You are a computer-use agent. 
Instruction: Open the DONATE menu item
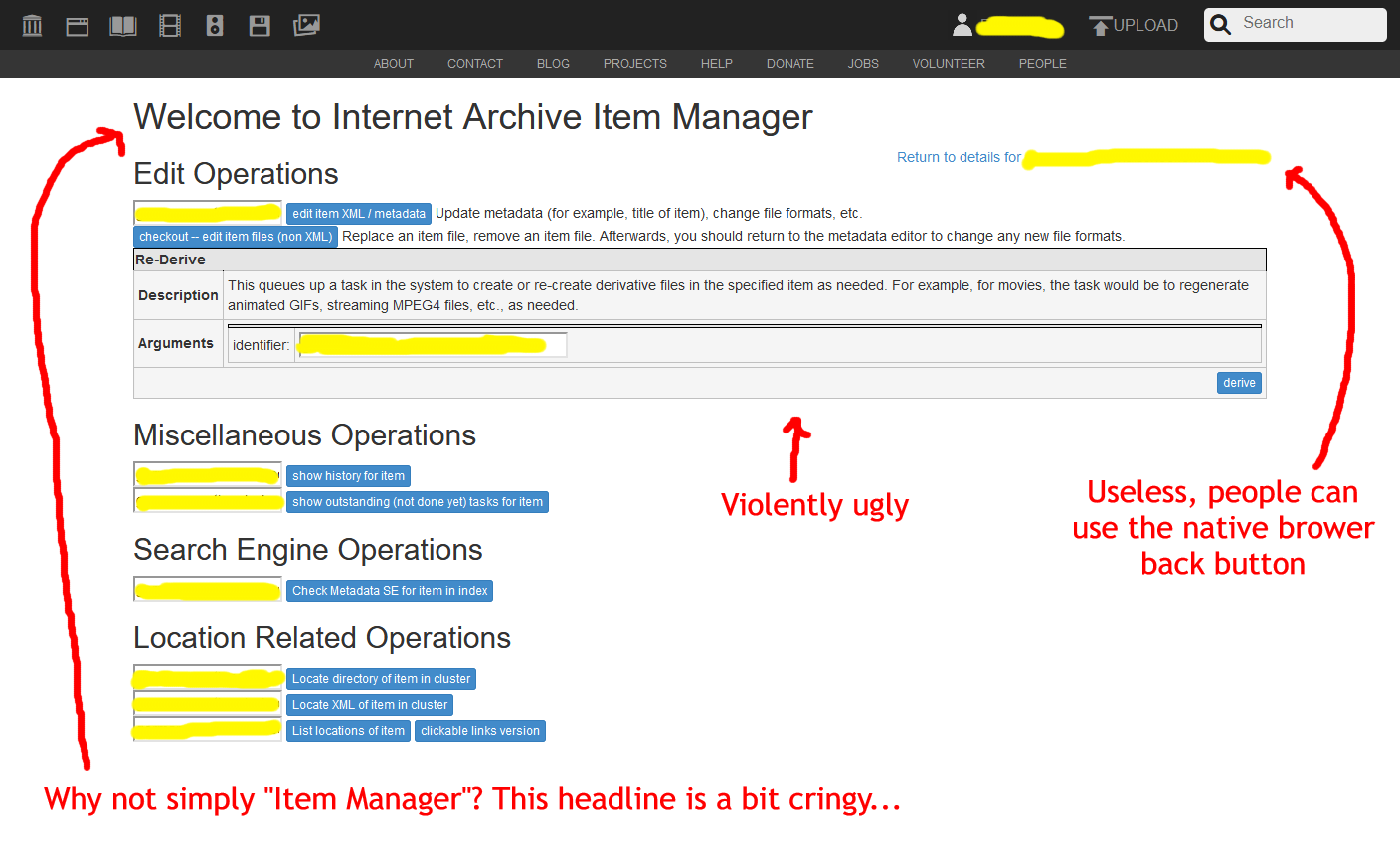tap(790, 64)
